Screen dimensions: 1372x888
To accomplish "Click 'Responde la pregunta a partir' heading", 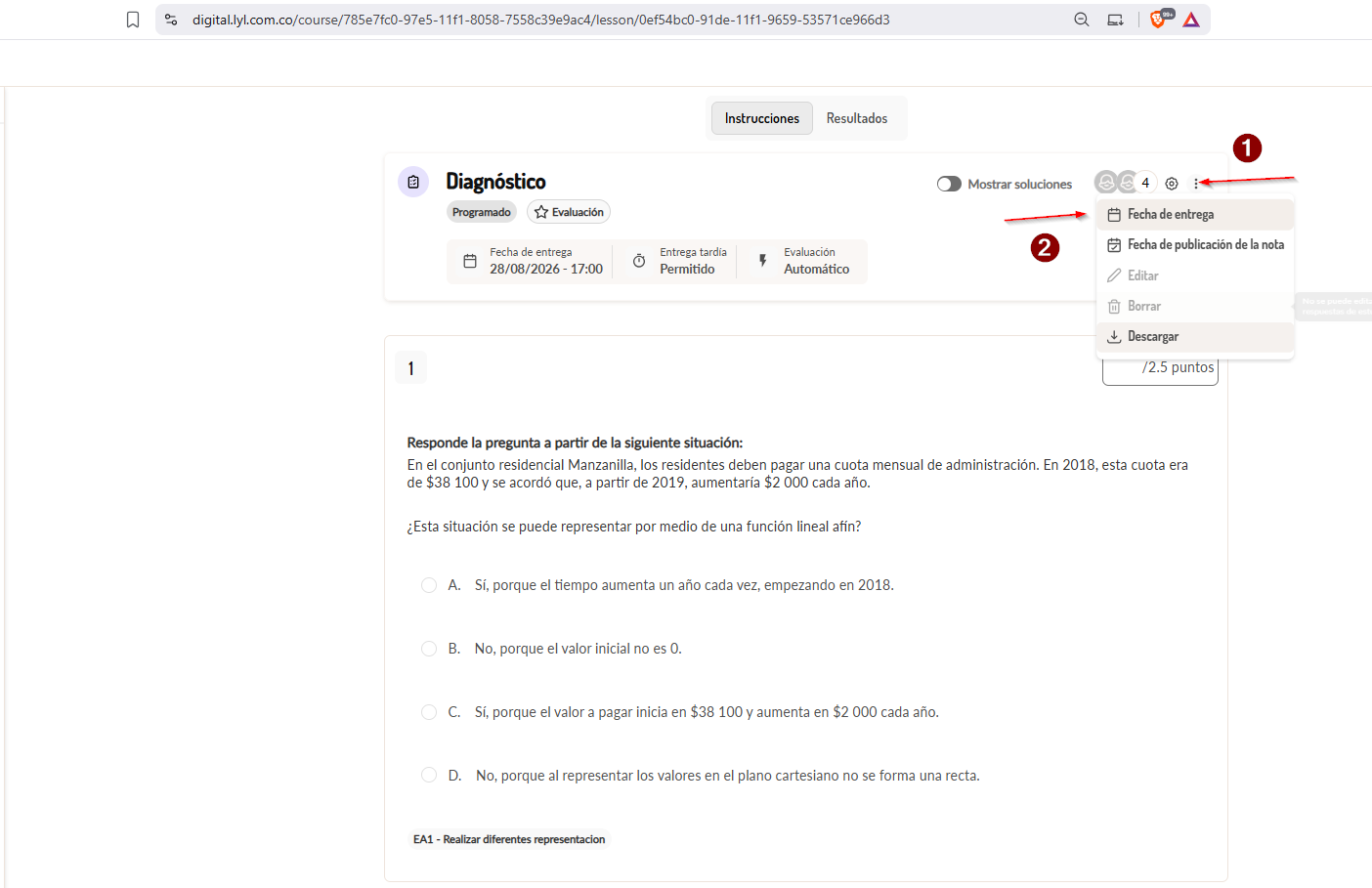I will pos(575,443).
